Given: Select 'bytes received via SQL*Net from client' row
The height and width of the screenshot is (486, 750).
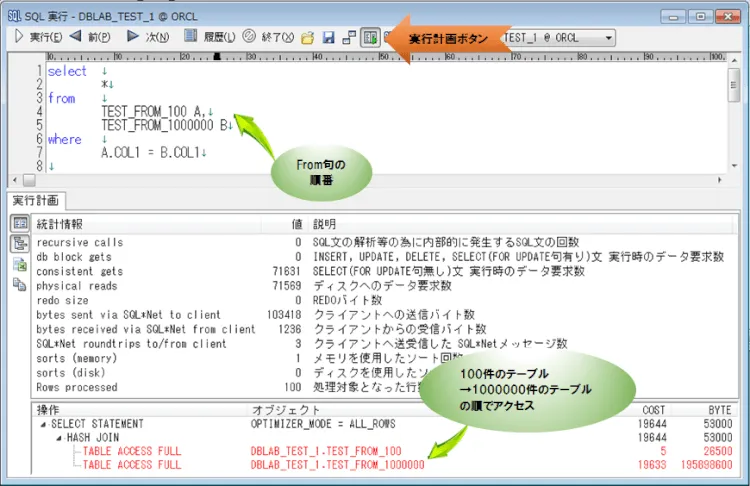Looking at the screenshot, I should (x=383, y=329).
